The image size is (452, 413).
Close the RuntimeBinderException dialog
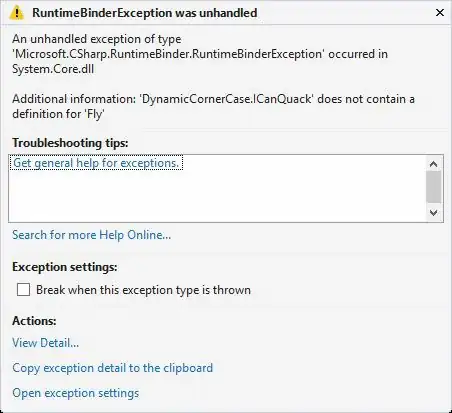point(440,13)
